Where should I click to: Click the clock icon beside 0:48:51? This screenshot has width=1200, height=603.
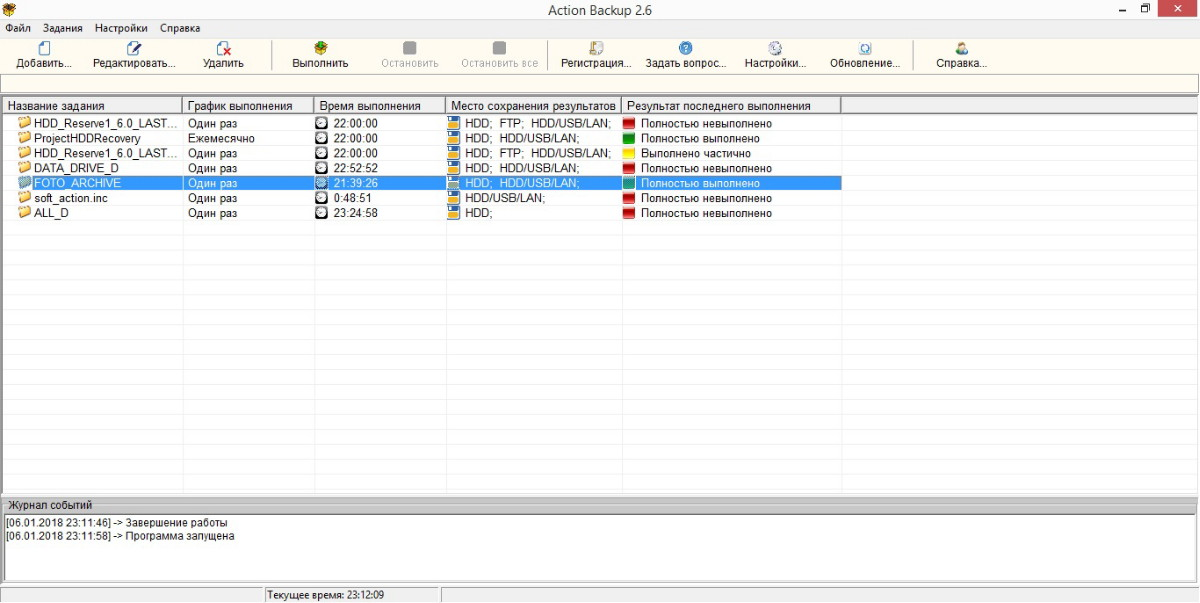point(321,198)
